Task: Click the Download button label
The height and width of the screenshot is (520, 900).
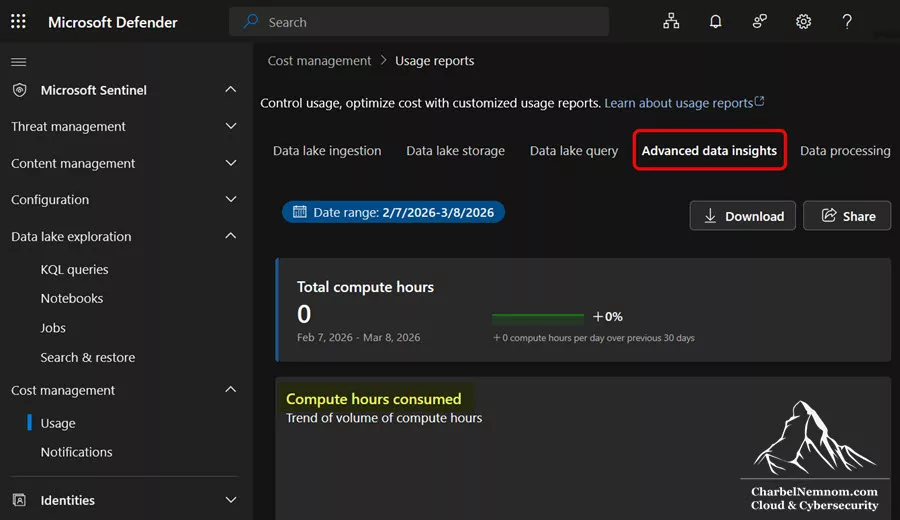Action: click(x=754, y=216)
